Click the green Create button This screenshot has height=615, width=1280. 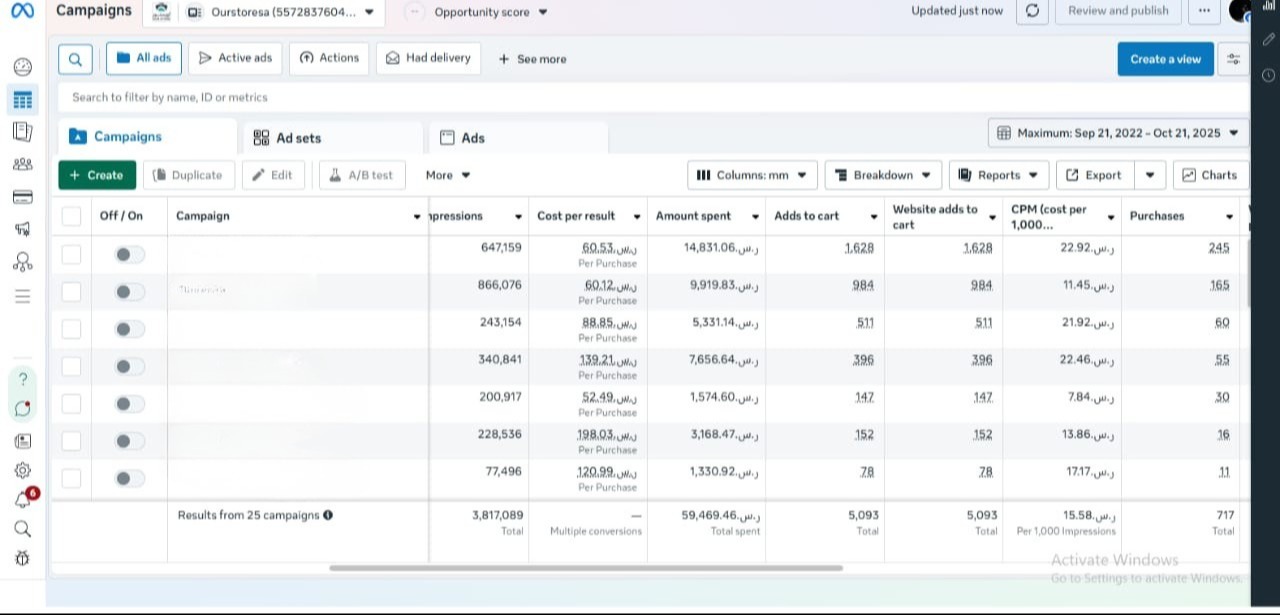97,175
